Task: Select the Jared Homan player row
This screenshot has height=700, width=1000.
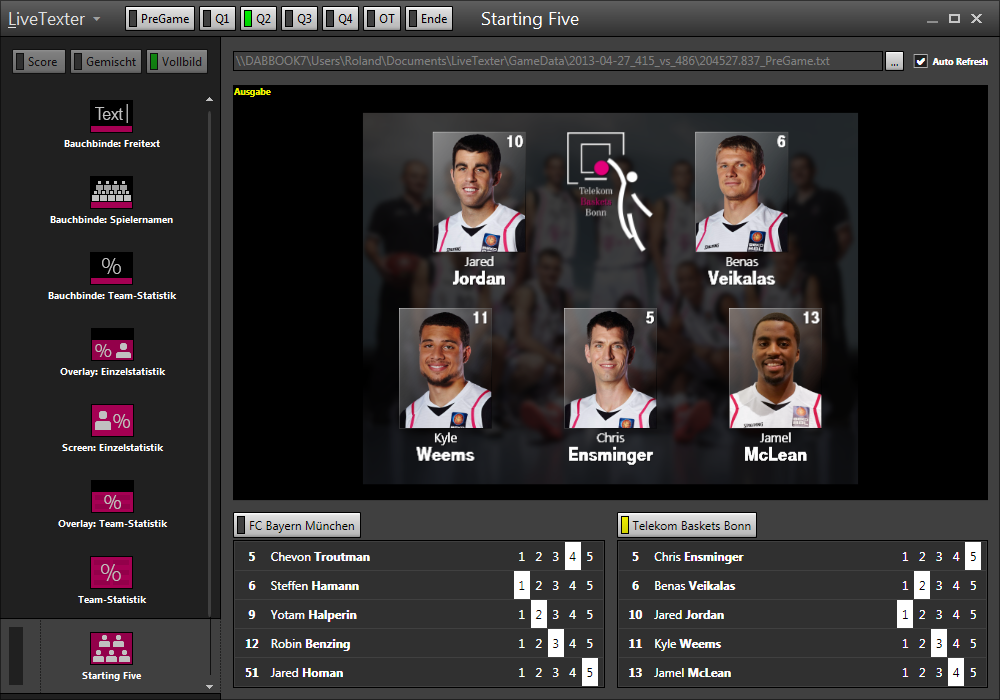Action: [418, 673]
